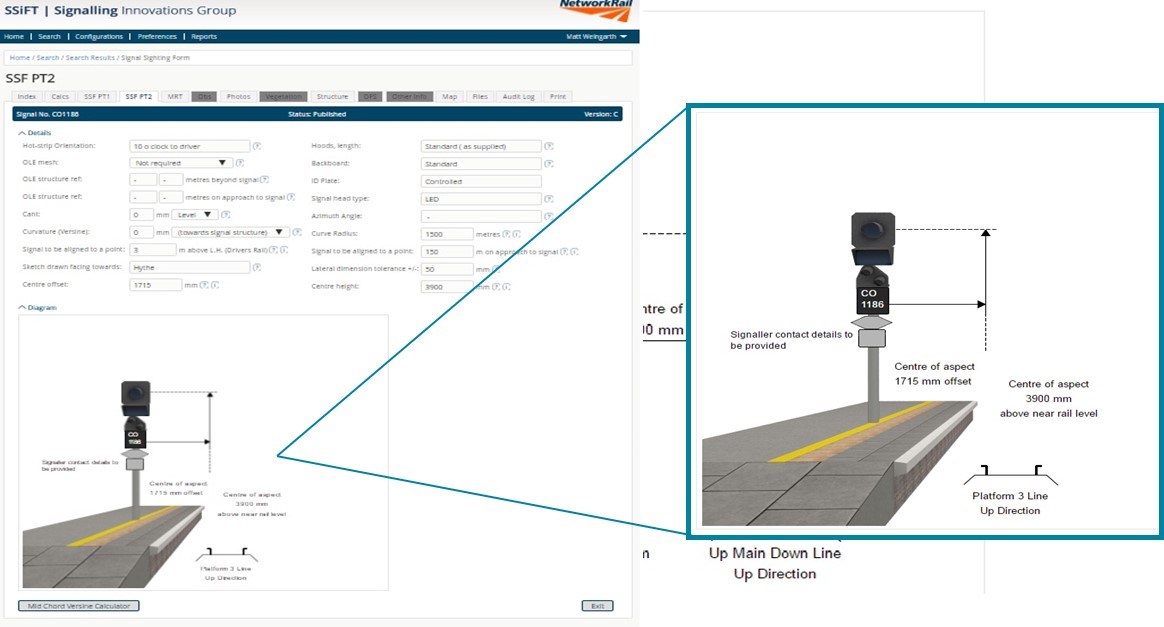The image size is (1164, 627).
Task: Click the Exit button
Action: [598, 606]
